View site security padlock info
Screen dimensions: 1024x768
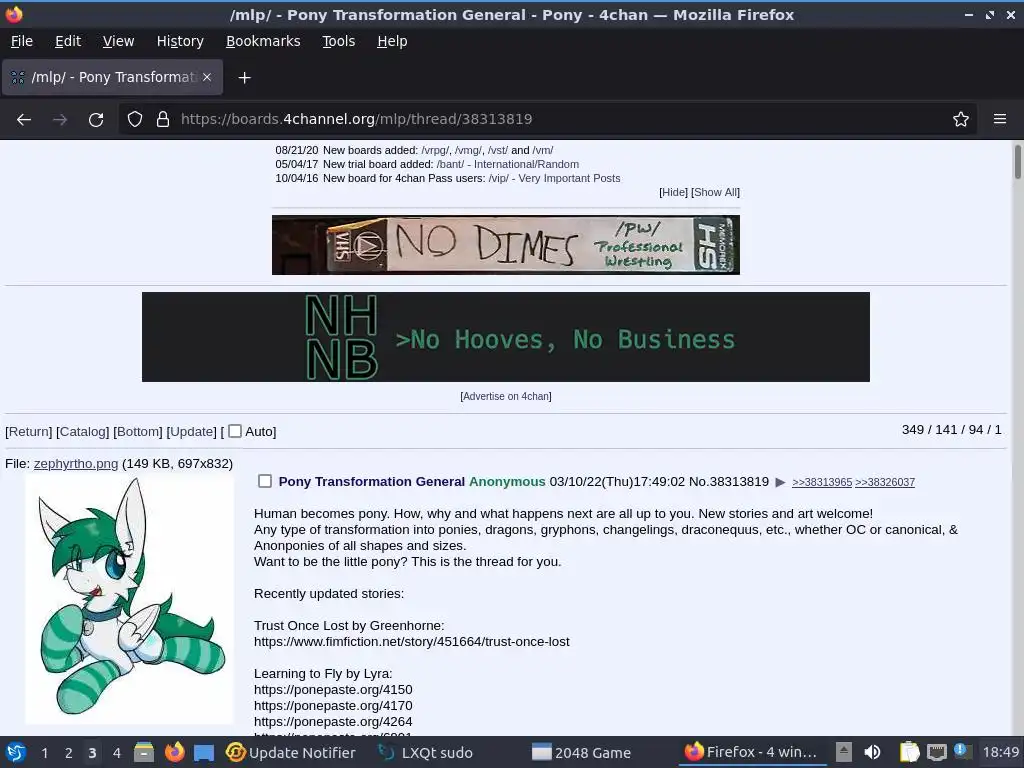click(x=163, y=119)
